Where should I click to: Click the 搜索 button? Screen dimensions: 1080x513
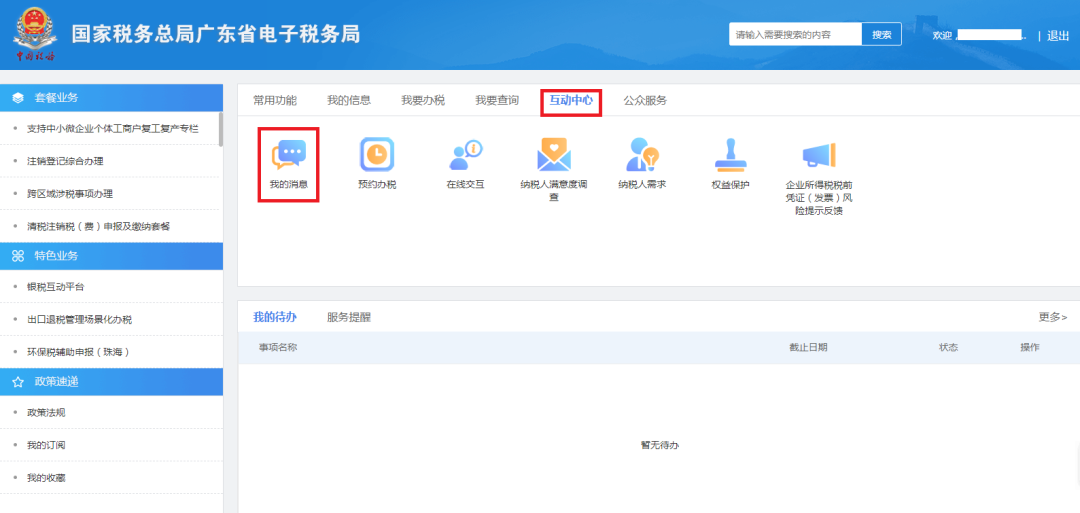point(882,34)
